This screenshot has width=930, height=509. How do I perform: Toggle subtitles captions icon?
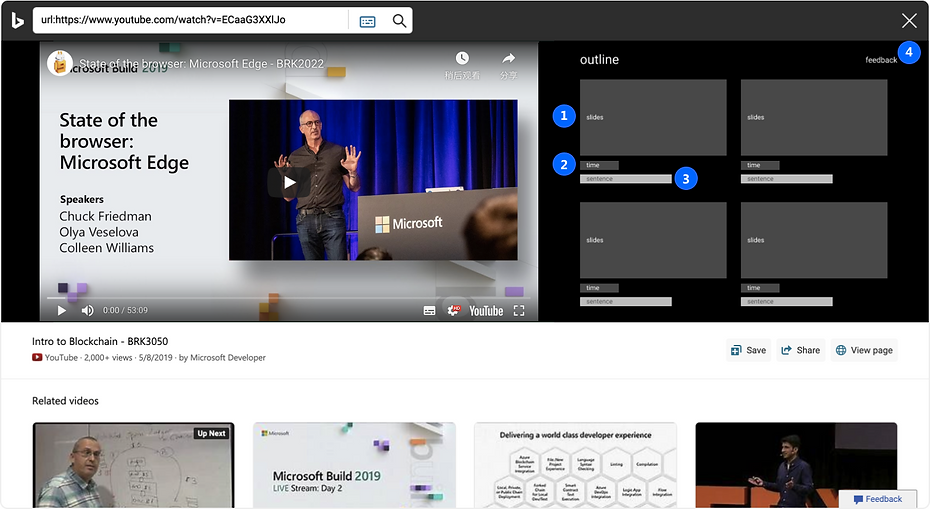tap(429, 311)
